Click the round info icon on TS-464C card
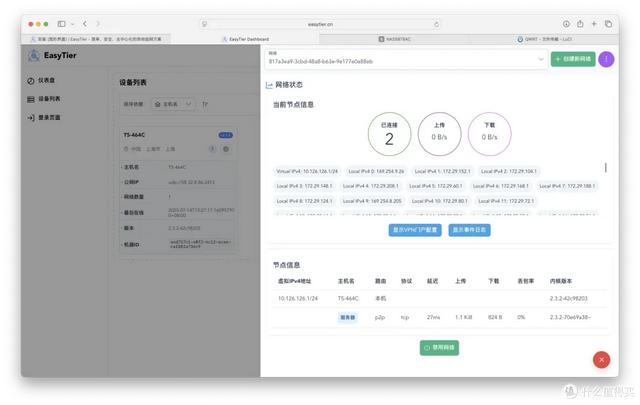Image resolution: width=640 pixels, height=405 pixels. click(212, 149)
